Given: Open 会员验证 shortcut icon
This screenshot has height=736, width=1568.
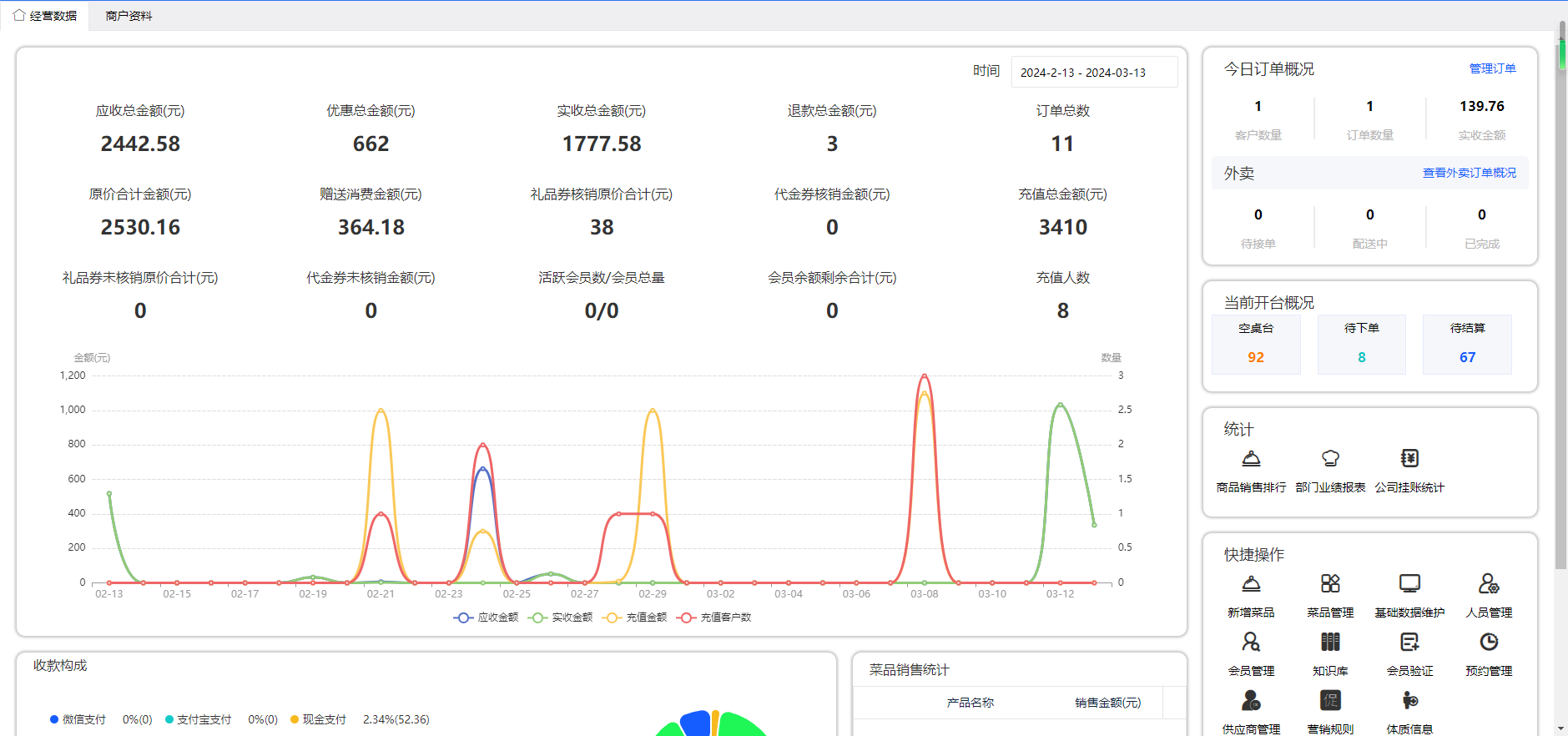Looking at the screenshot, I should point(1409,642).
